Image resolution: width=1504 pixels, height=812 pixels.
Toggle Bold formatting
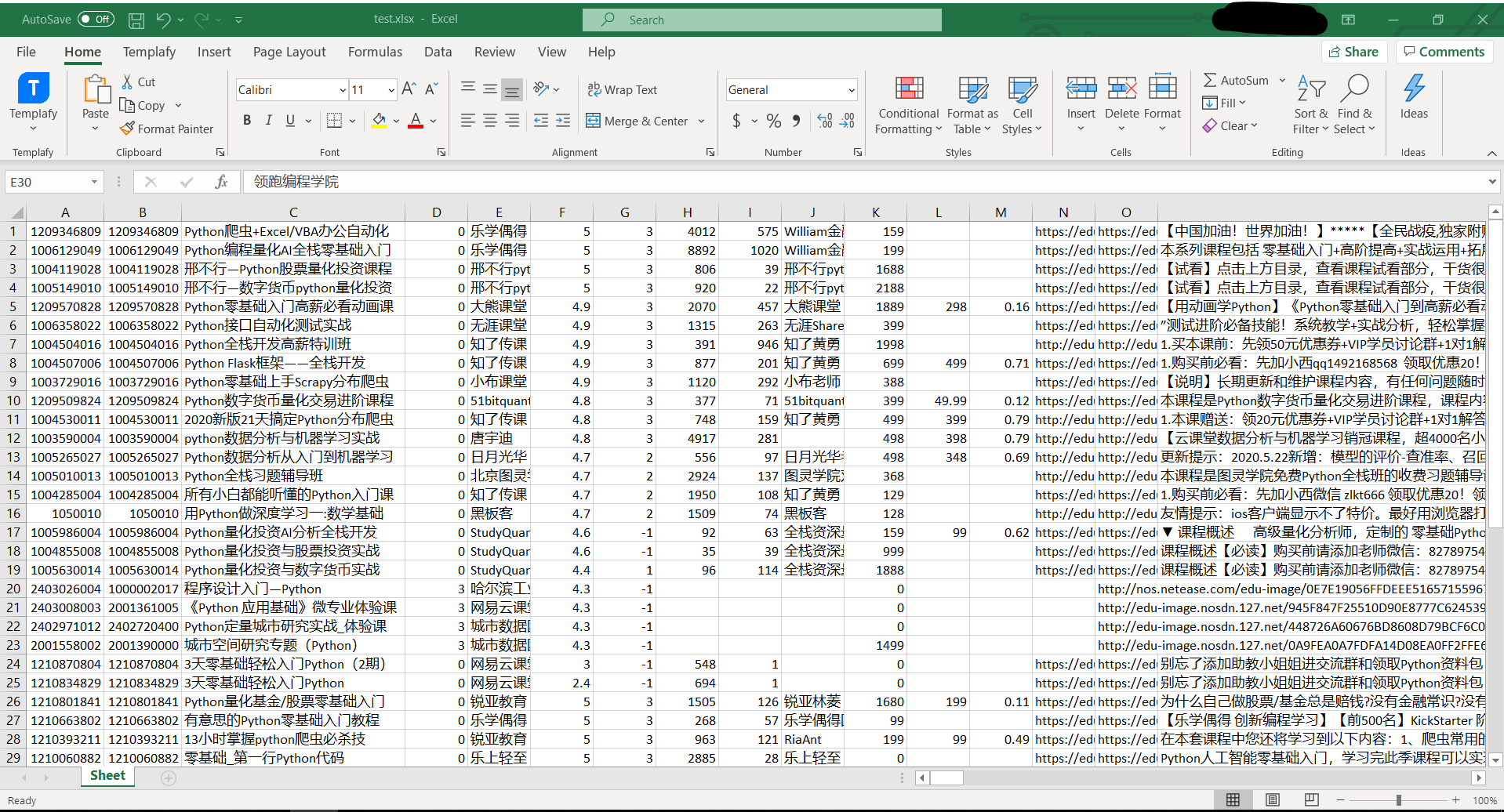coord(247,120)
